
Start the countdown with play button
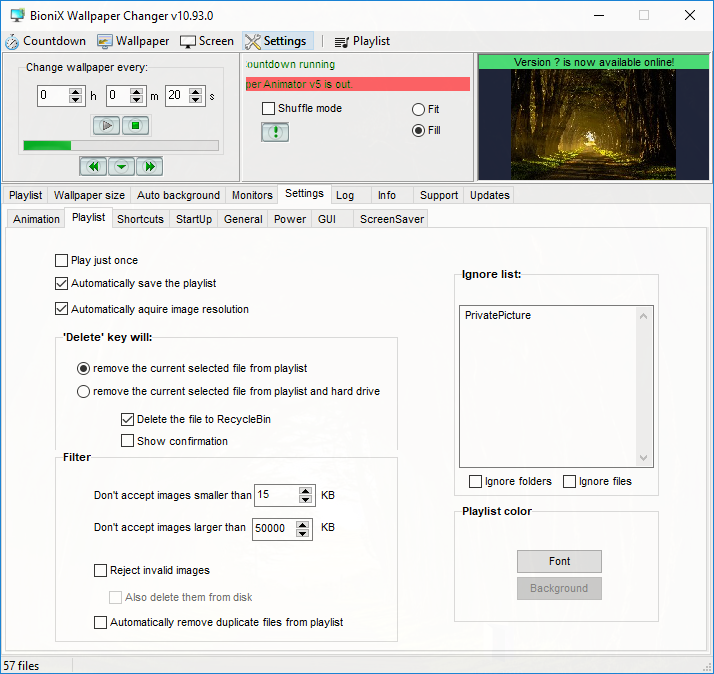[x=106, y=125]
